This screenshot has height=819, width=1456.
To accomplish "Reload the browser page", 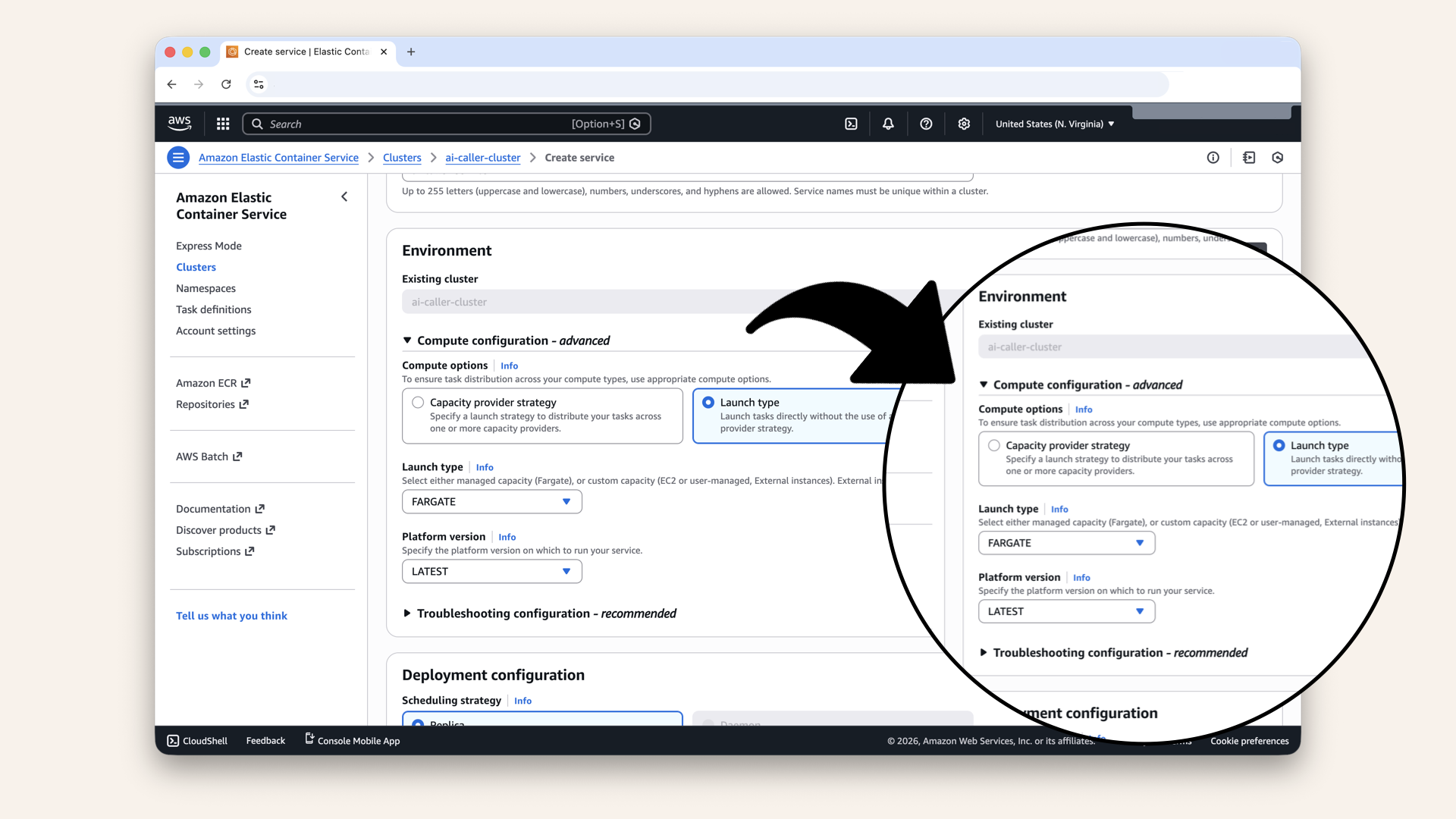I will pos(226,84).
